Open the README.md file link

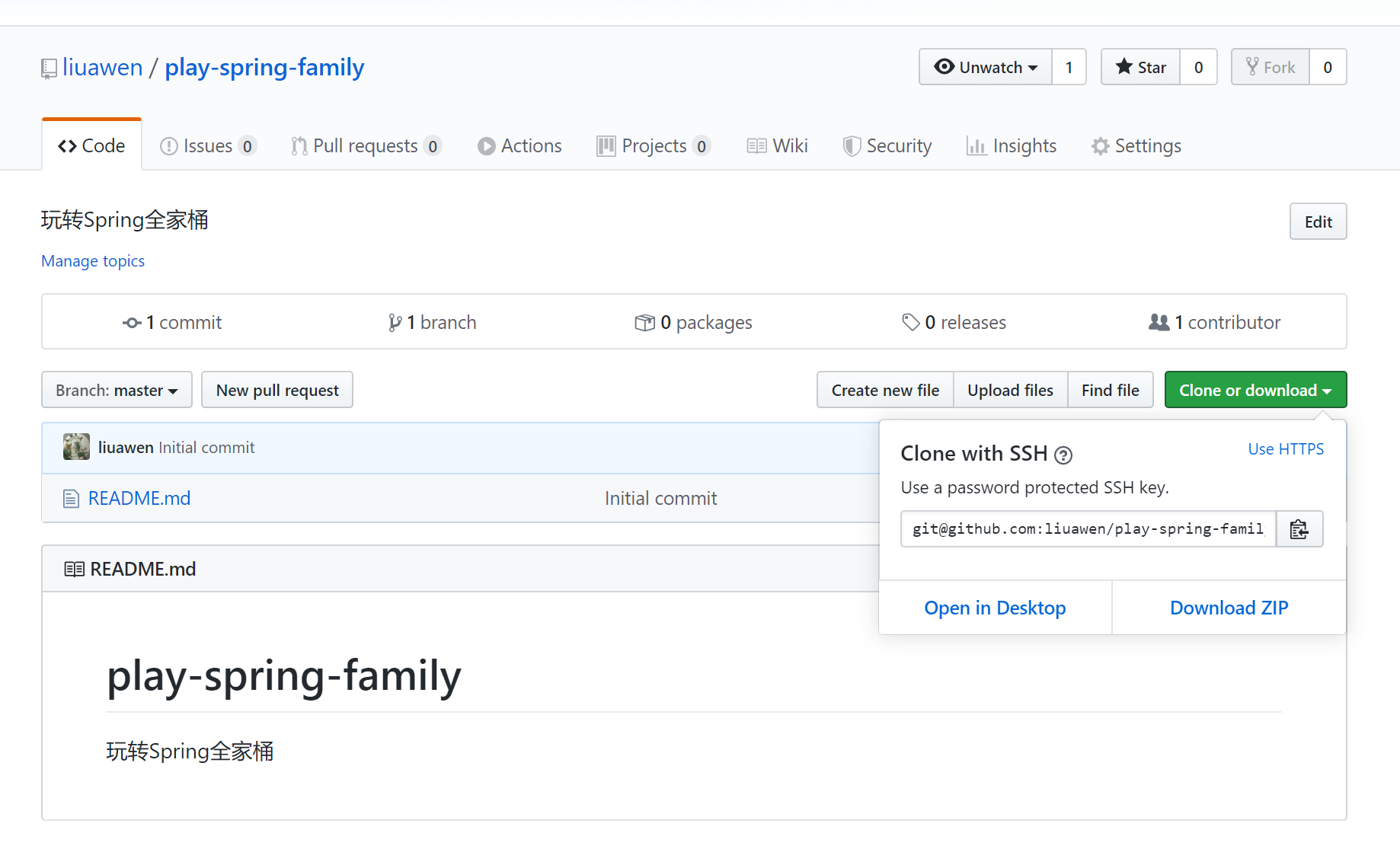click(139, 498)
